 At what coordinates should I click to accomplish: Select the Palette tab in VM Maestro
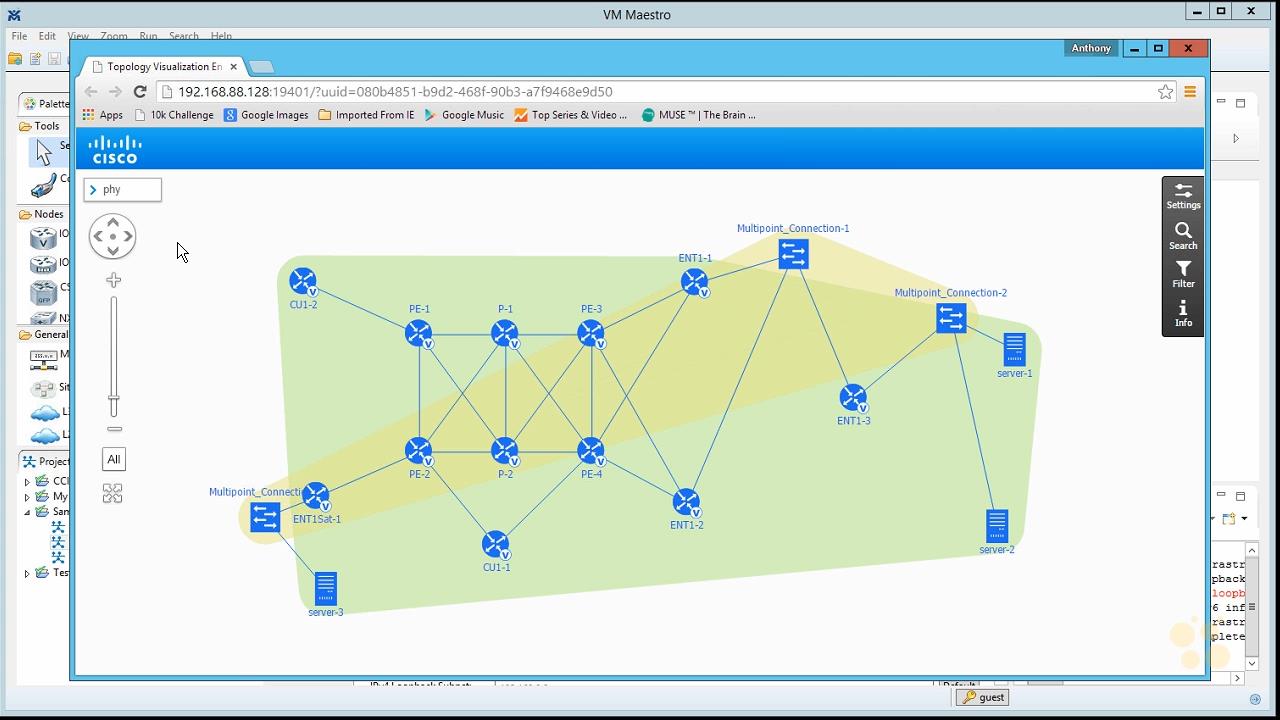45,104
